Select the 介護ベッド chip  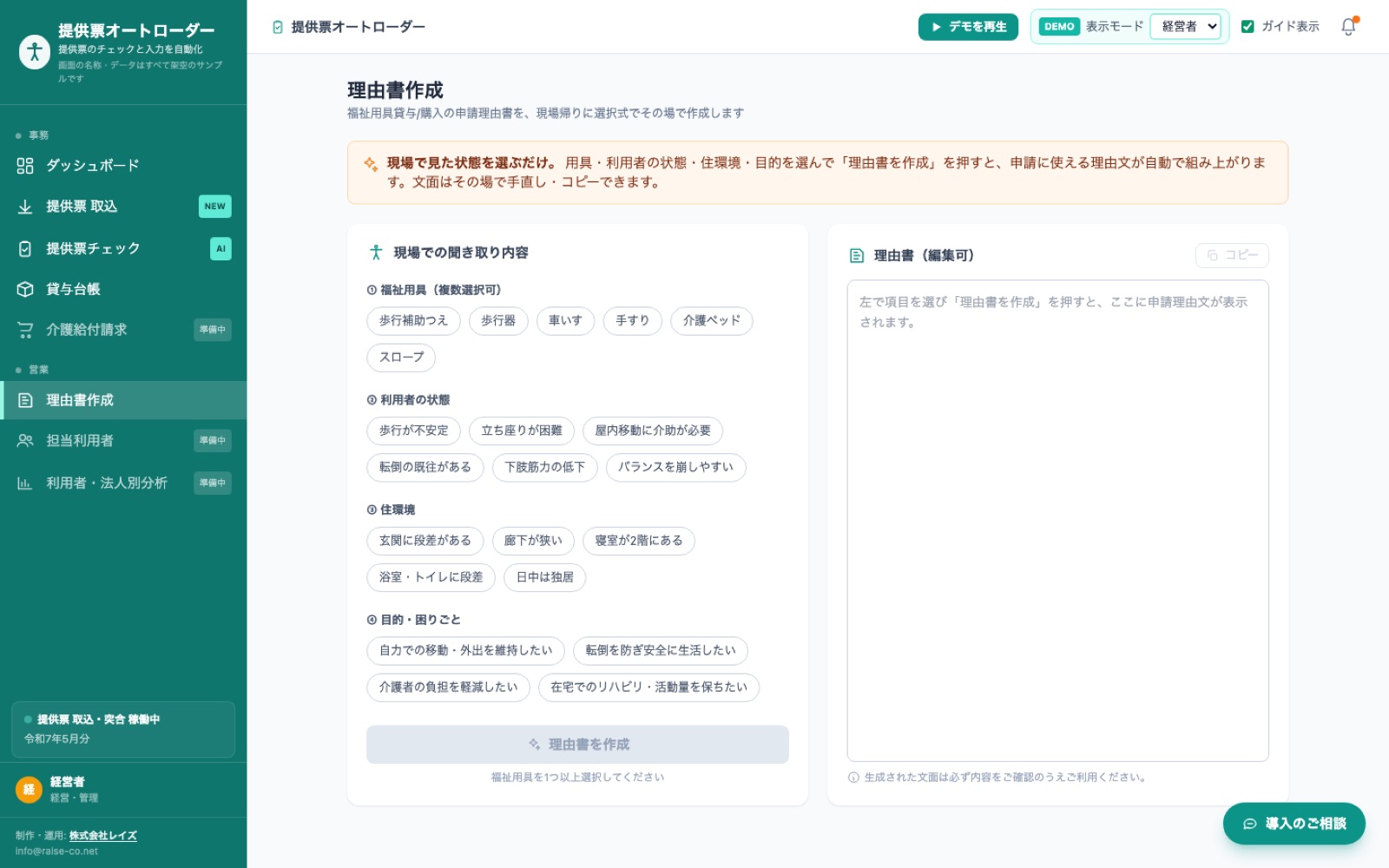712,321
